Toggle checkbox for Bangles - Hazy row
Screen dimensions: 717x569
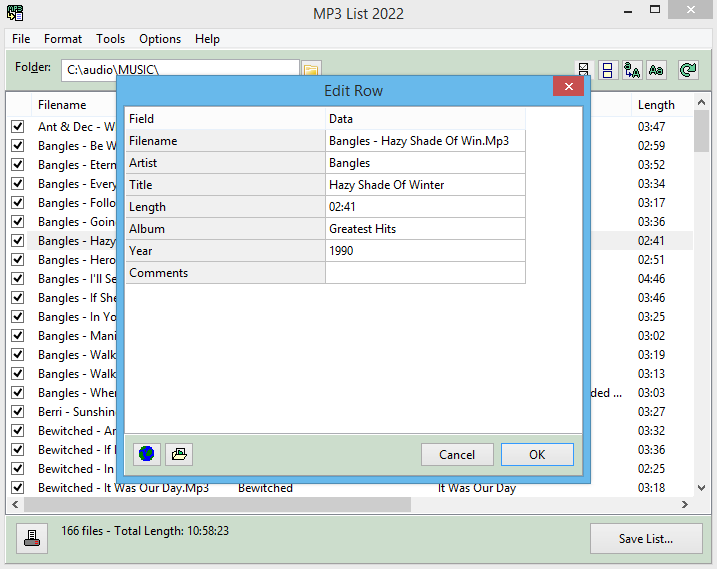pyautogui.click(x=17, y=241)
